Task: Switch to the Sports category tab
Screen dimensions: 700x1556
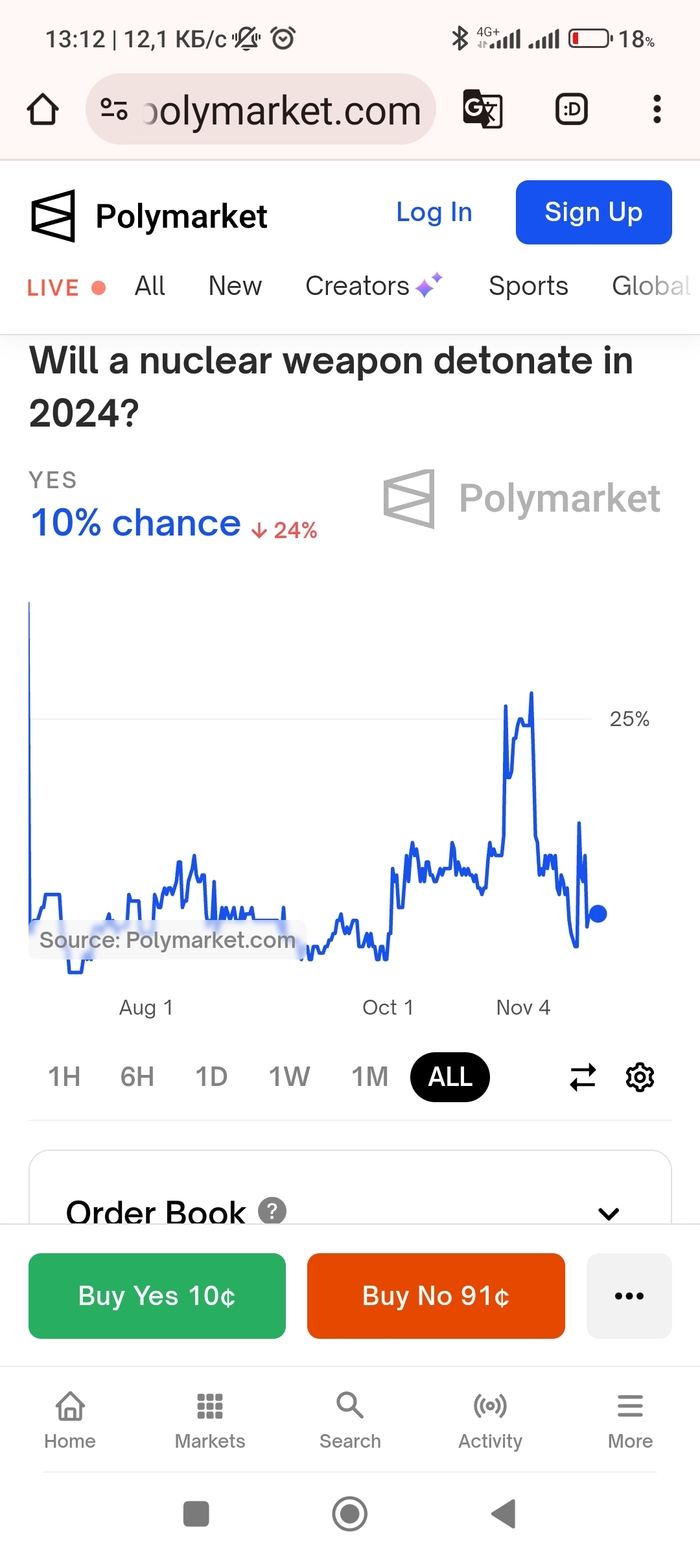Action: pos(528,286)
